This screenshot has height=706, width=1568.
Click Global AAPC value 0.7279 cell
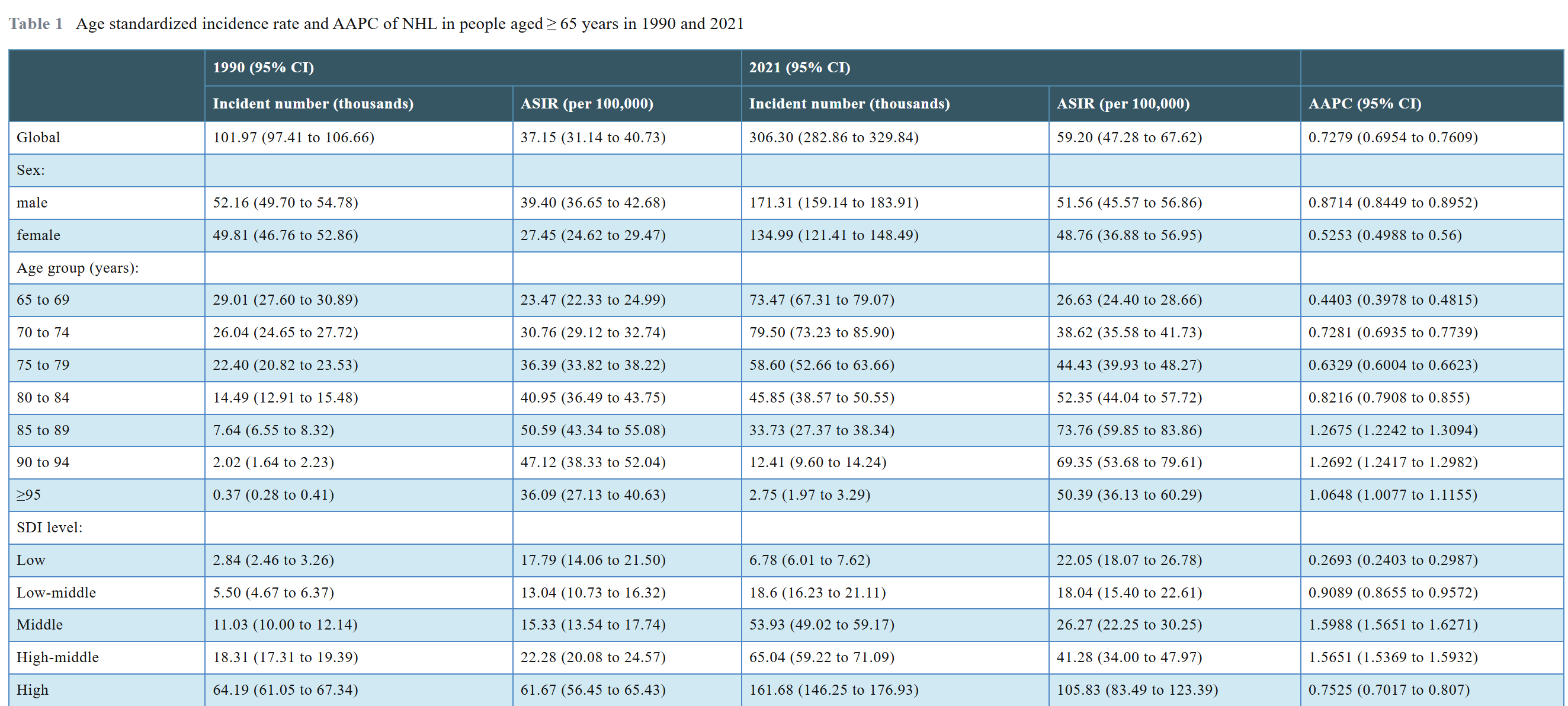pos(1392,138)
